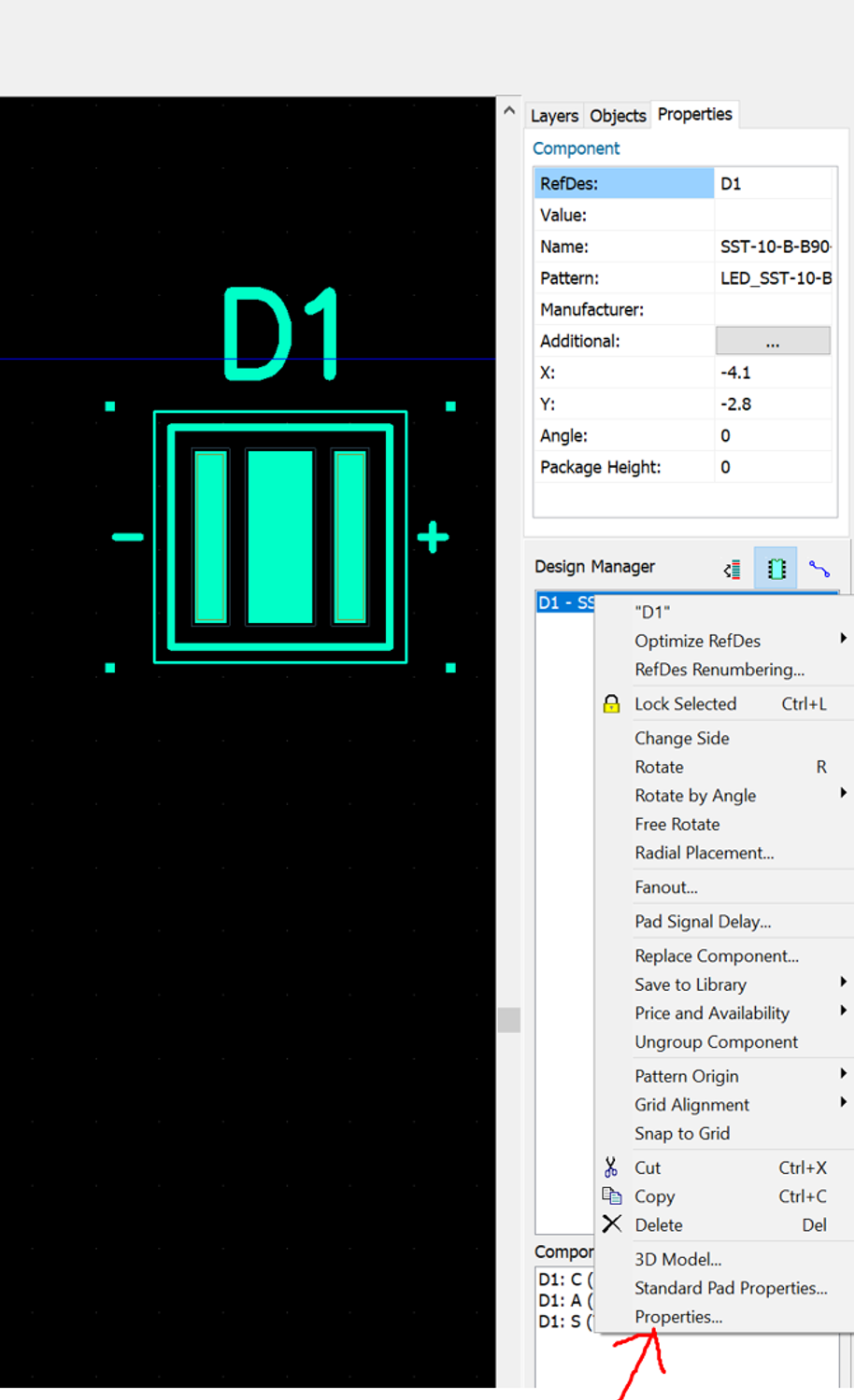The image size is (855, 1400).
Task: Expand the Pattern Origin submenu
Action: [x=725, y=1076]
